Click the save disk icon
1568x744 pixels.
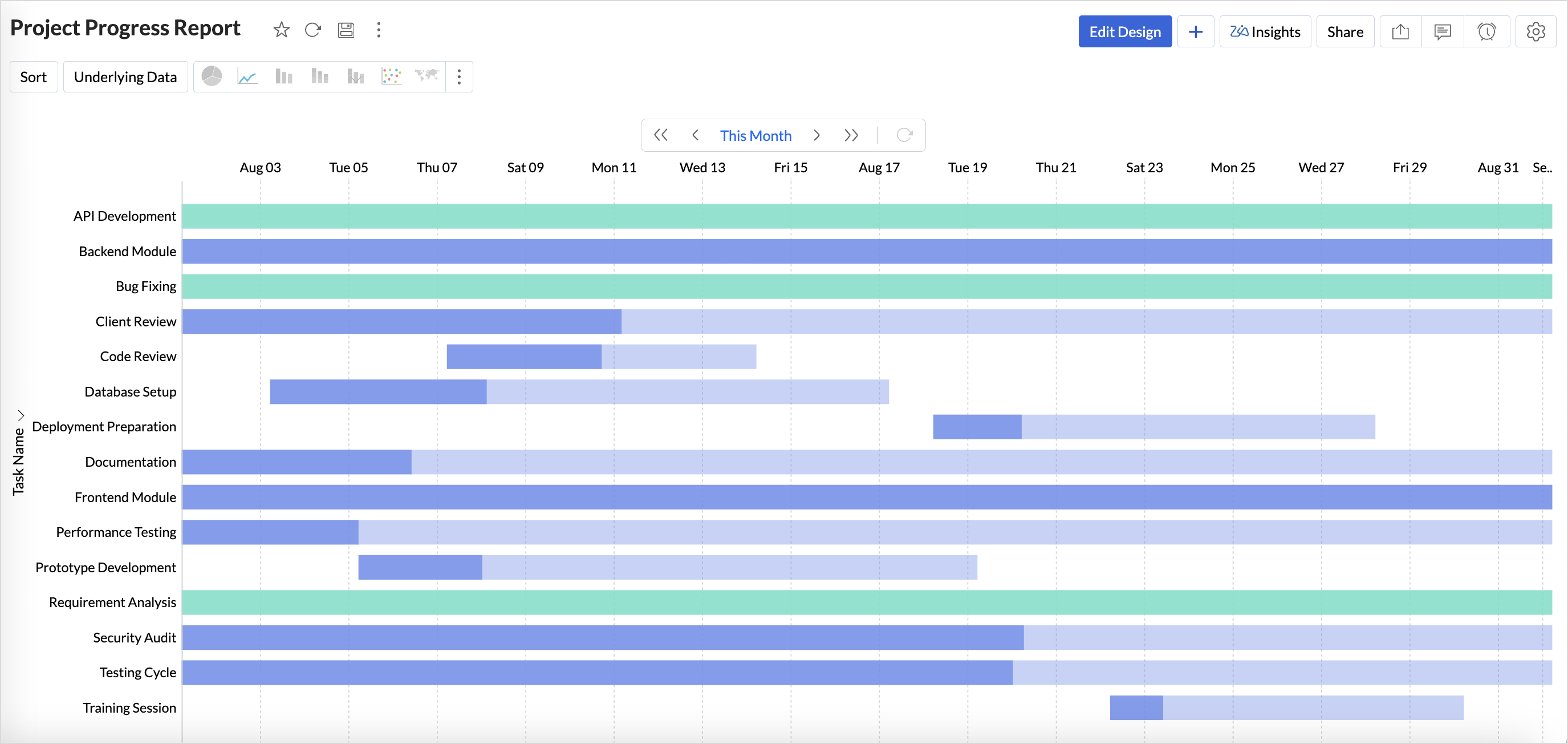(346, 30)
